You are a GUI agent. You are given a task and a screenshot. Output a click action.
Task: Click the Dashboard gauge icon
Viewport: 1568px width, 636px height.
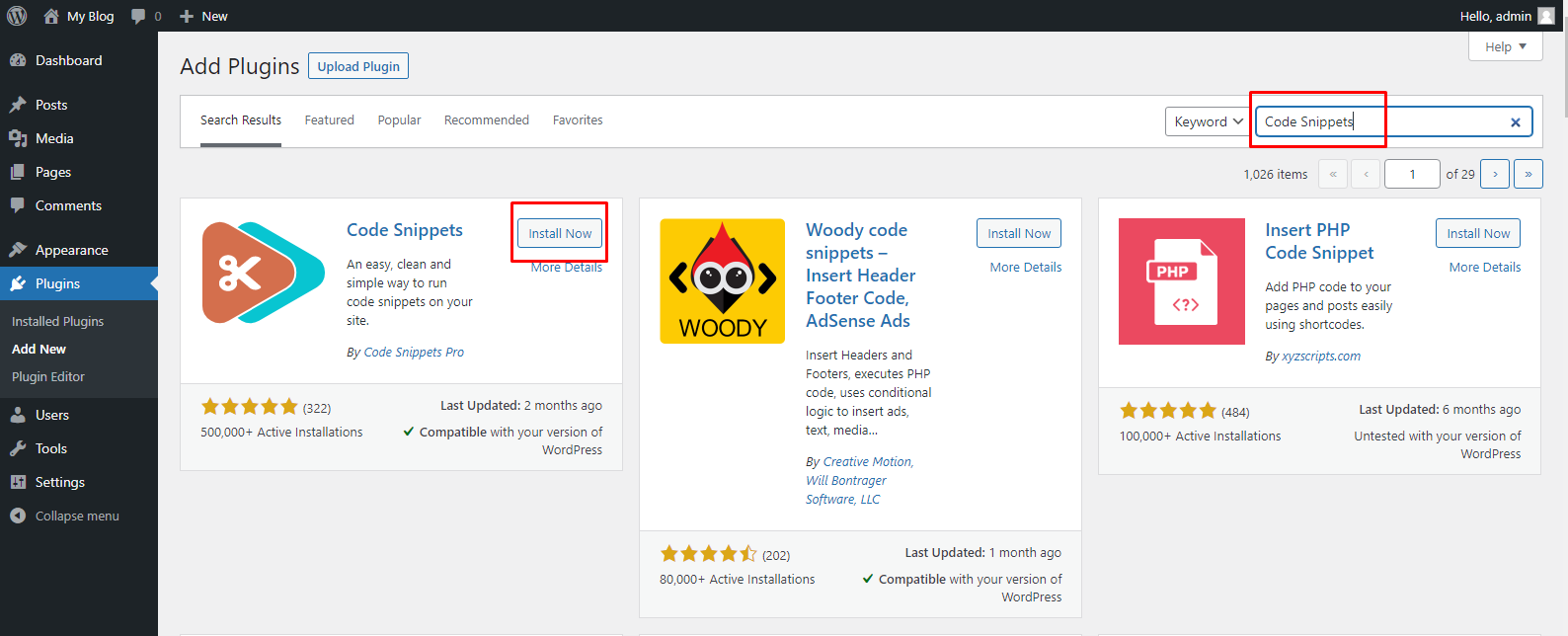(18, 60)
